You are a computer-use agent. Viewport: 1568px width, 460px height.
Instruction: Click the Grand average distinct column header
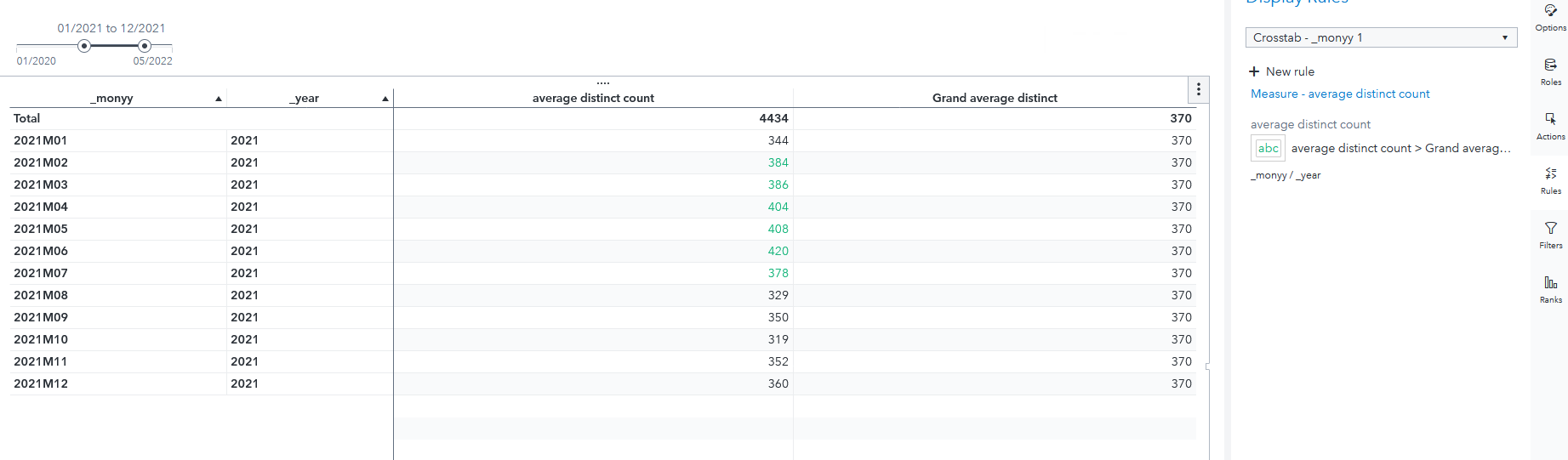pos(994,98)
